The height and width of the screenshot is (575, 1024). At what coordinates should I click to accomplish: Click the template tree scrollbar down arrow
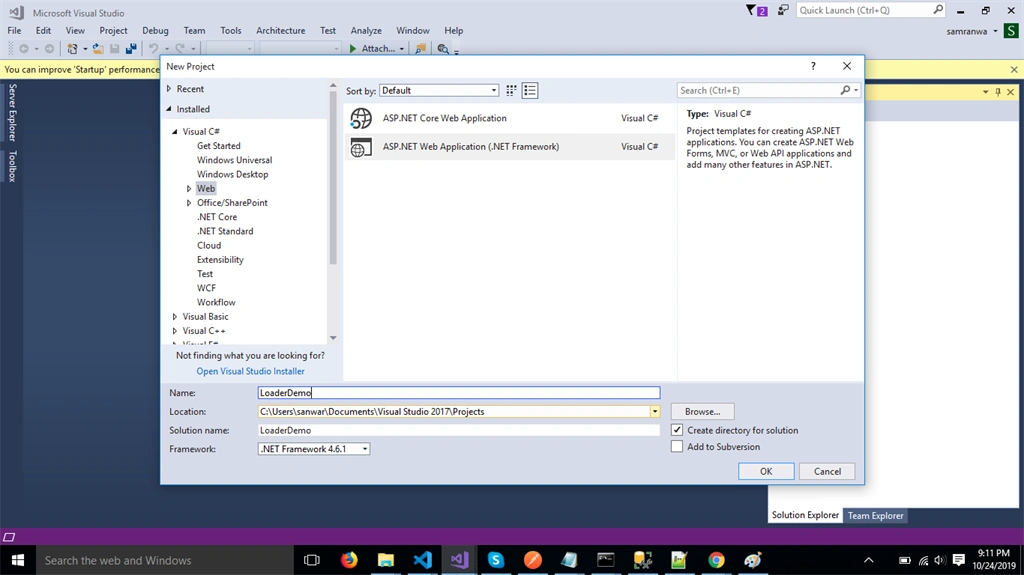333,338
